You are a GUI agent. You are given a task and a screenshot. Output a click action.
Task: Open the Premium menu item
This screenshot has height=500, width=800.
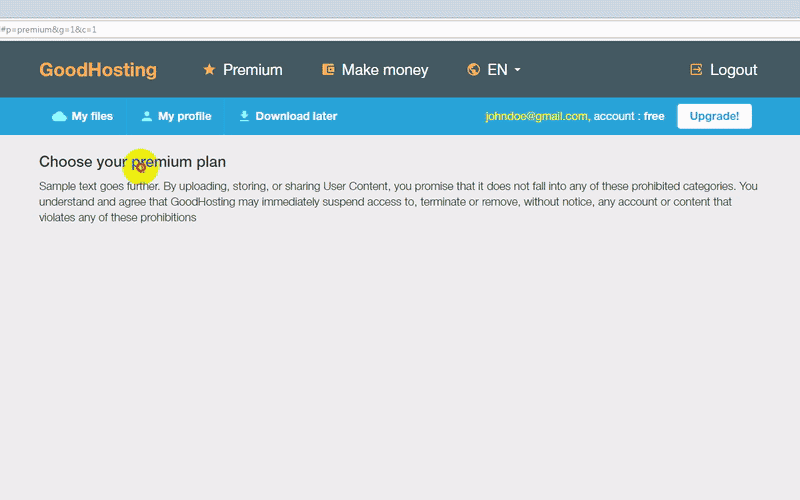(252, 70)
